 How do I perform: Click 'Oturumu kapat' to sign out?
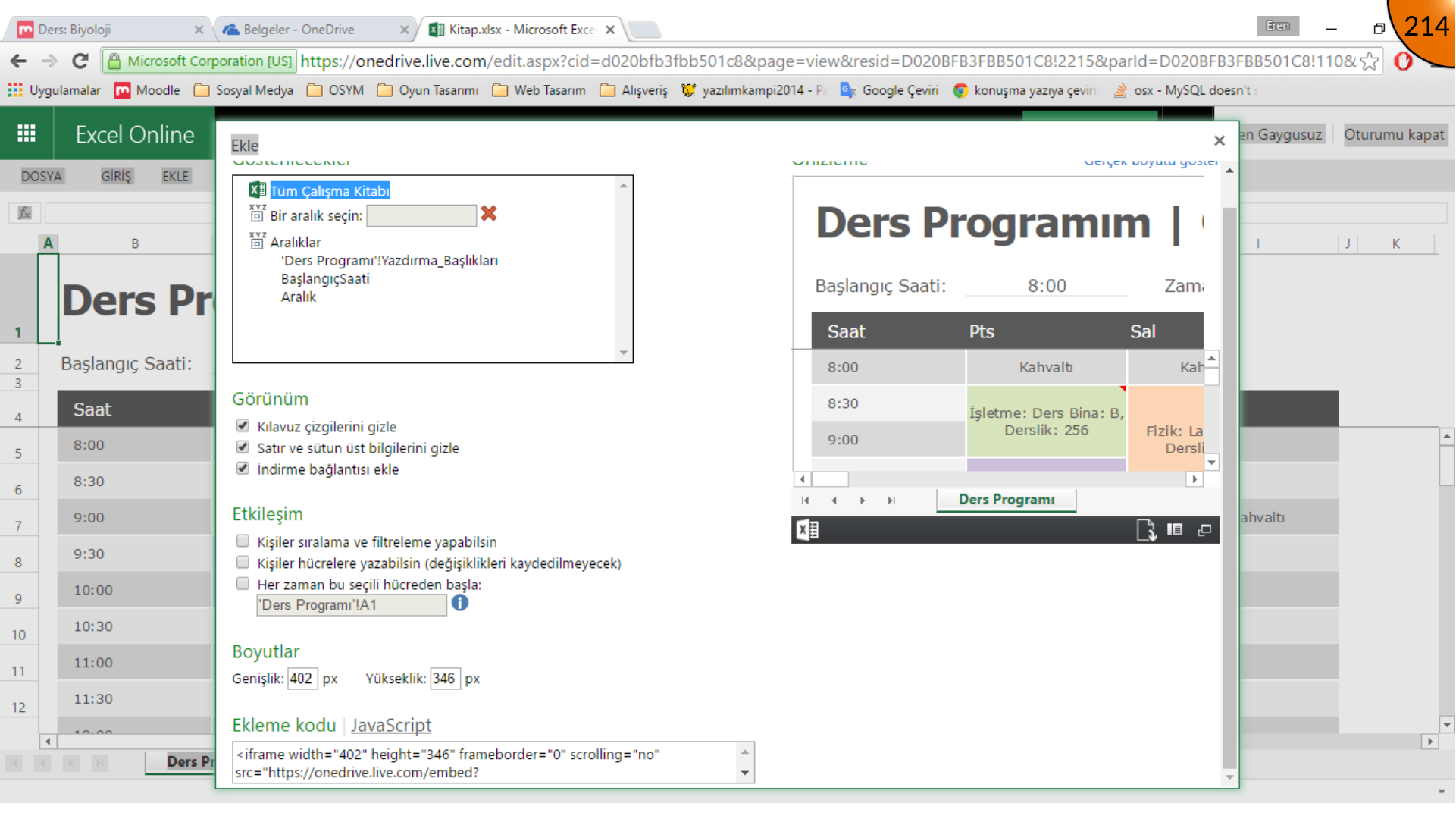pos(1394,135)
